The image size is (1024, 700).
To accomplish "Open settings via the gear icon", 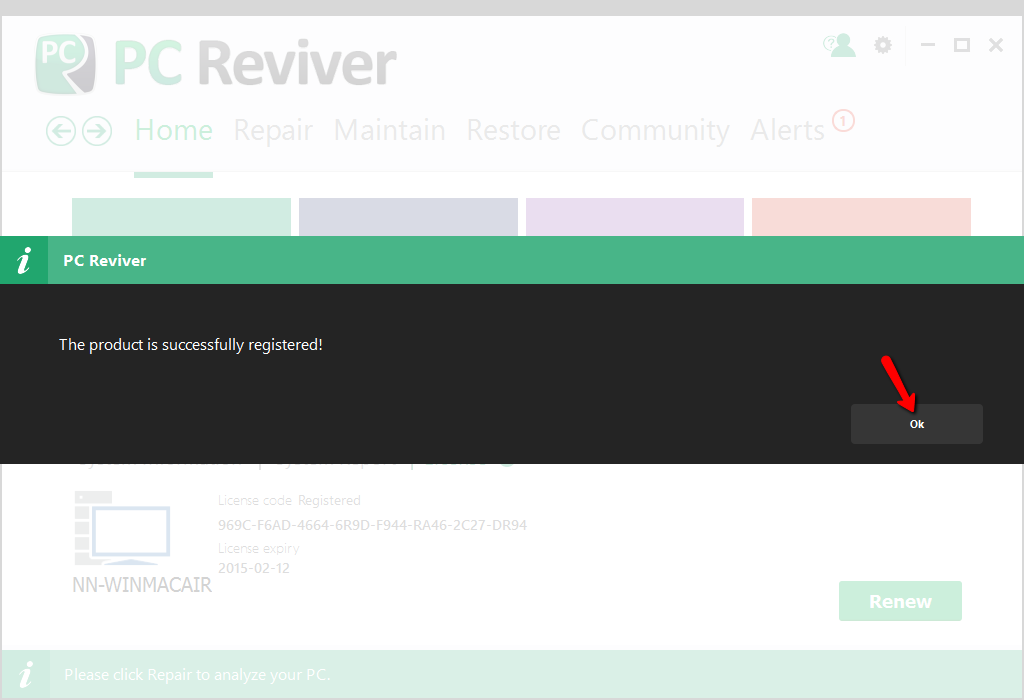I will (x=882, y=45).
